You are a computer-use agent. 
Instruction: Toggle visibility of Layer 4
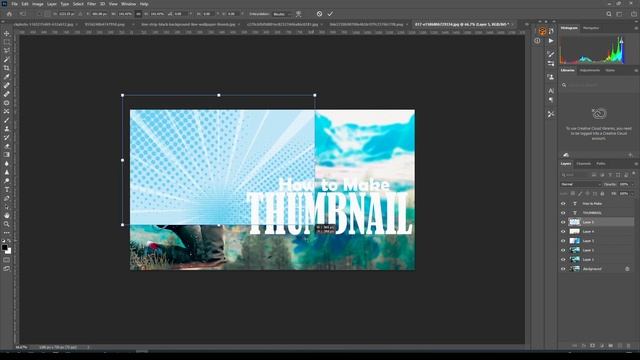click(x=563, y=231)
